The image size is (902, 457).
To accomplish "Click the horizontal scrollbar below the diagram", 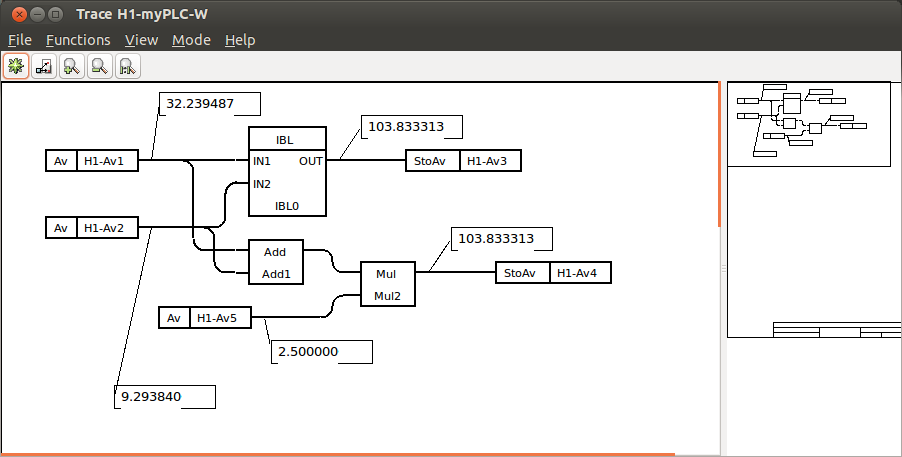I will tap(337, 455).
